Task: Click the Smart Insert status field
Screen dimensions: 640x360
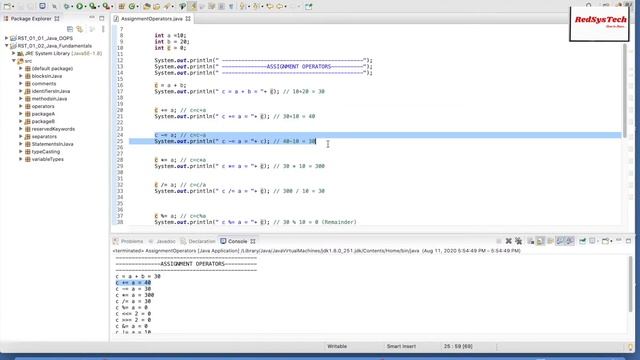Action: click(x=401, y=346)
